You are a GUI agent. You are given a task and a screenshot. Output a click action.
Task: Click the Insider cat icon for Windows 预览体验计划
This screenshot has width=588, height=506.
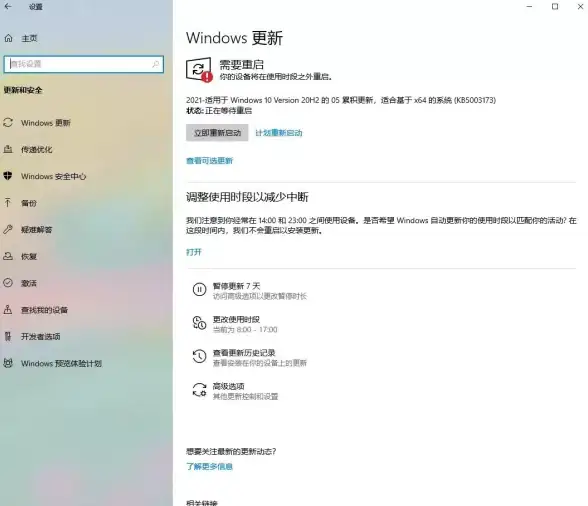8,363
